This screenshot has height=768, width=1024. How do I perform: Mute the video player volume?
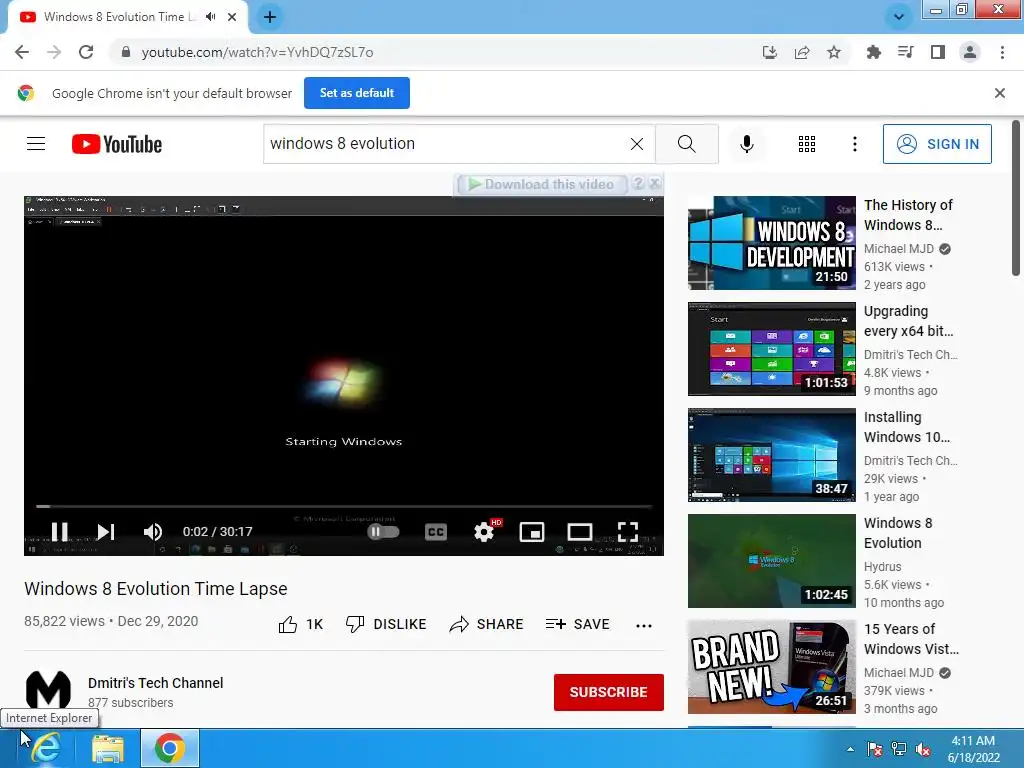click(x=152, y=532)
